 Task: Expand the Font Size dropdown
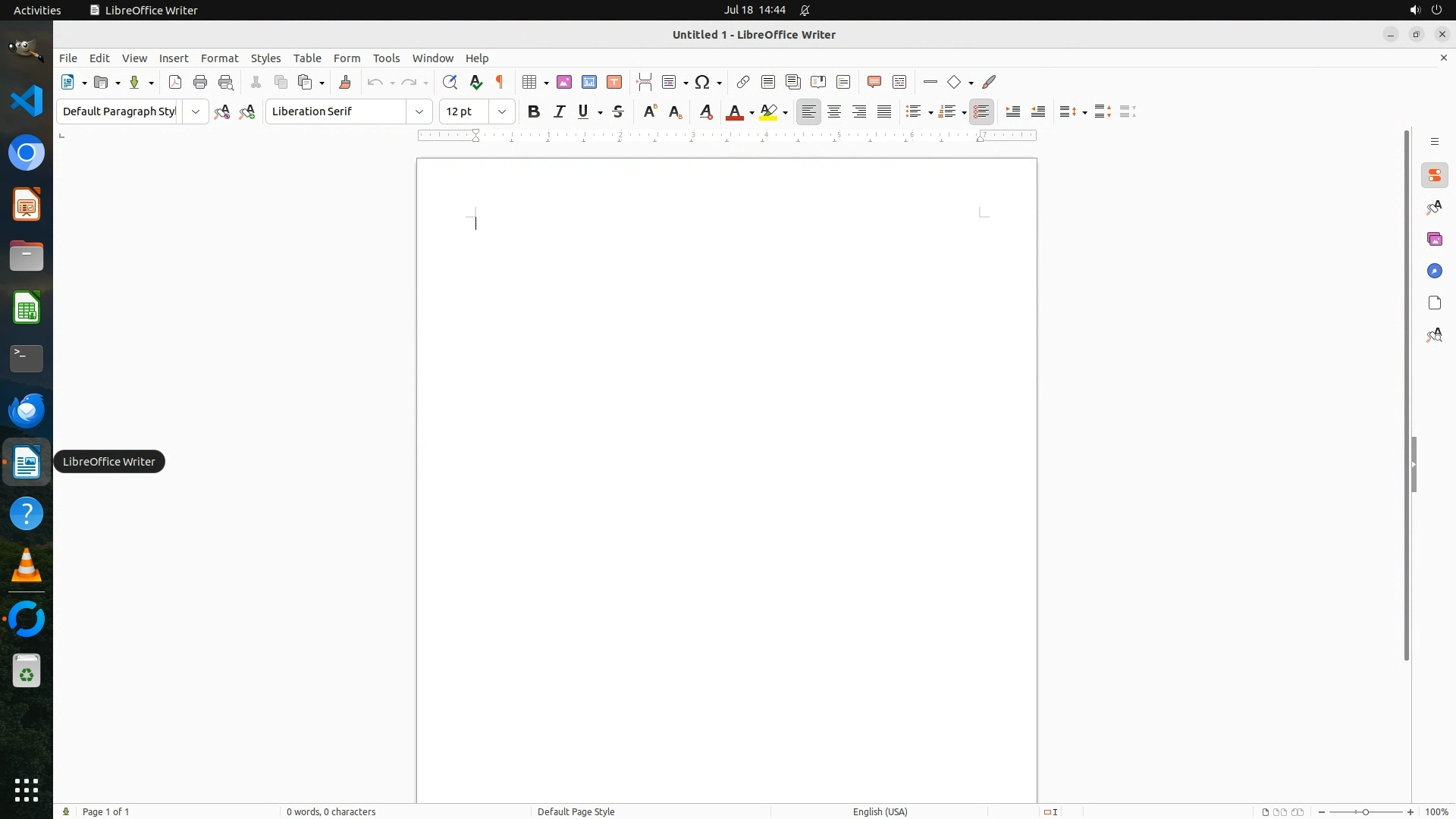coord(502,111)
